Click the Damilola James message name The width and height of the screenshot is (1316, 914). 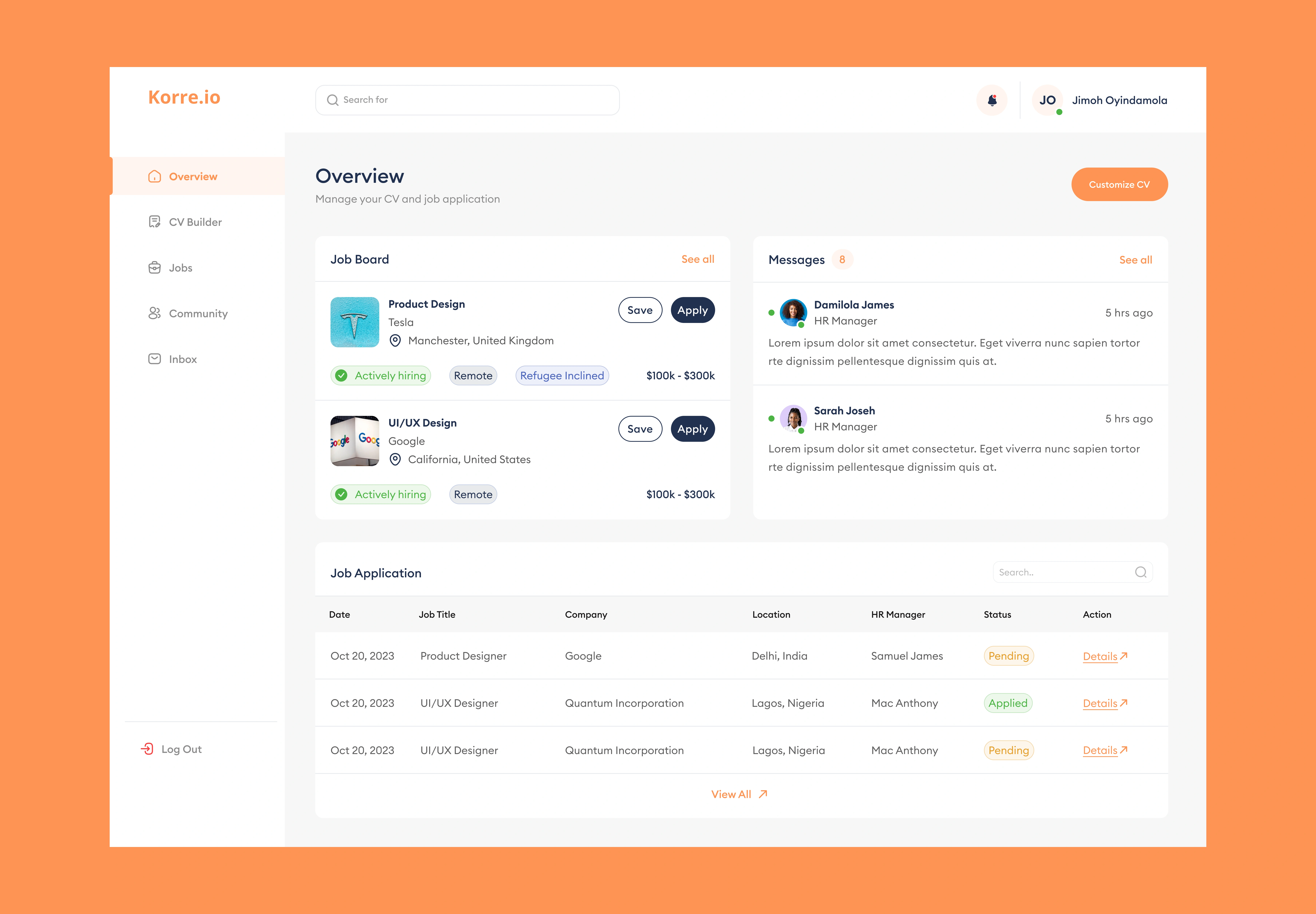pyautogui.click(x=854, y=305)
